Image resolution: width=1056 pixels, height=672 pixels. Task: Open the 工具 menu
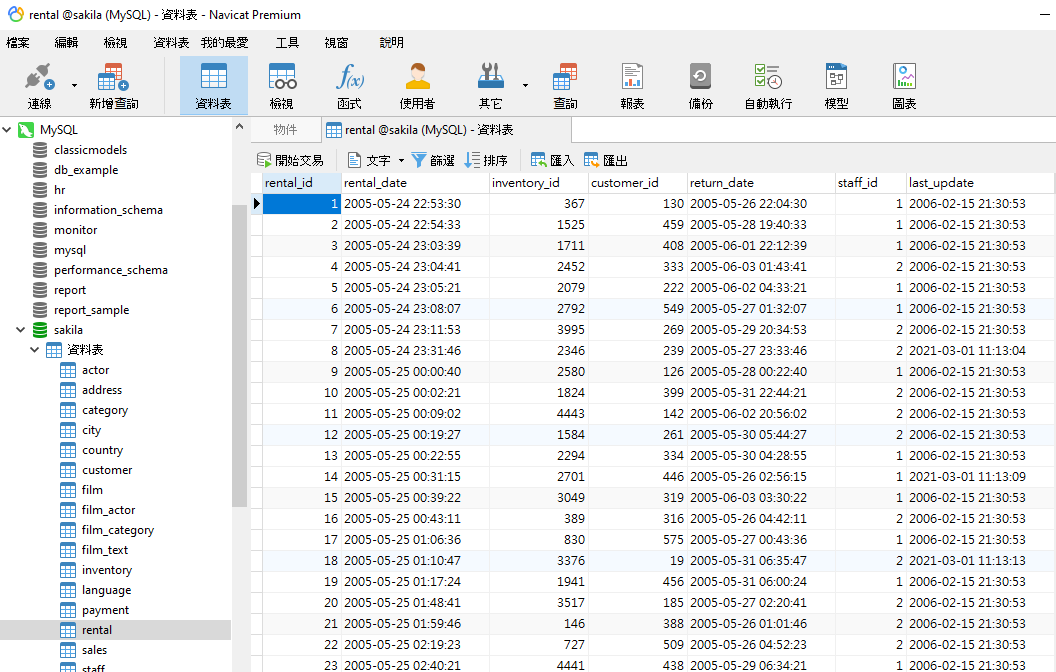(x=287, y=43)
